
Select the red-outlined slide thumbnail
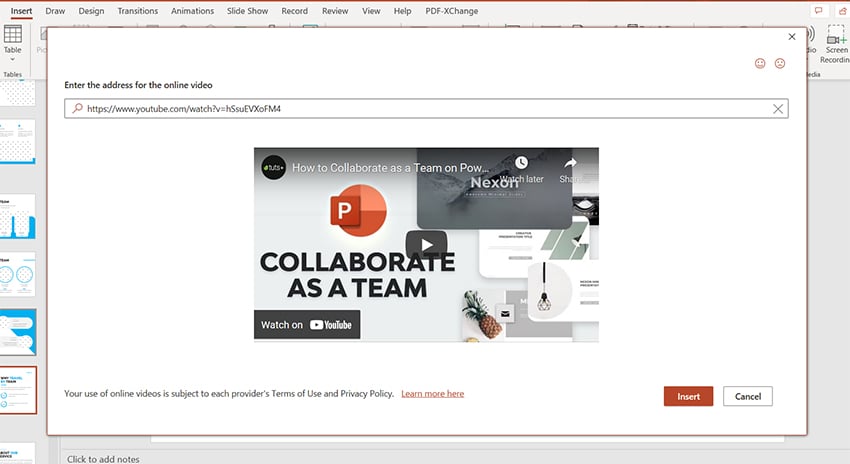coord(18,390)
